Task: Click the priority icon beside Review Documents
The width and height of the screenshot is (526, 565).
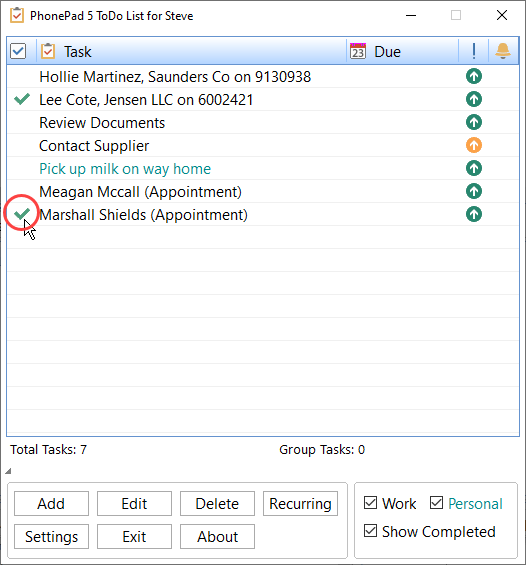Action: 474,122
